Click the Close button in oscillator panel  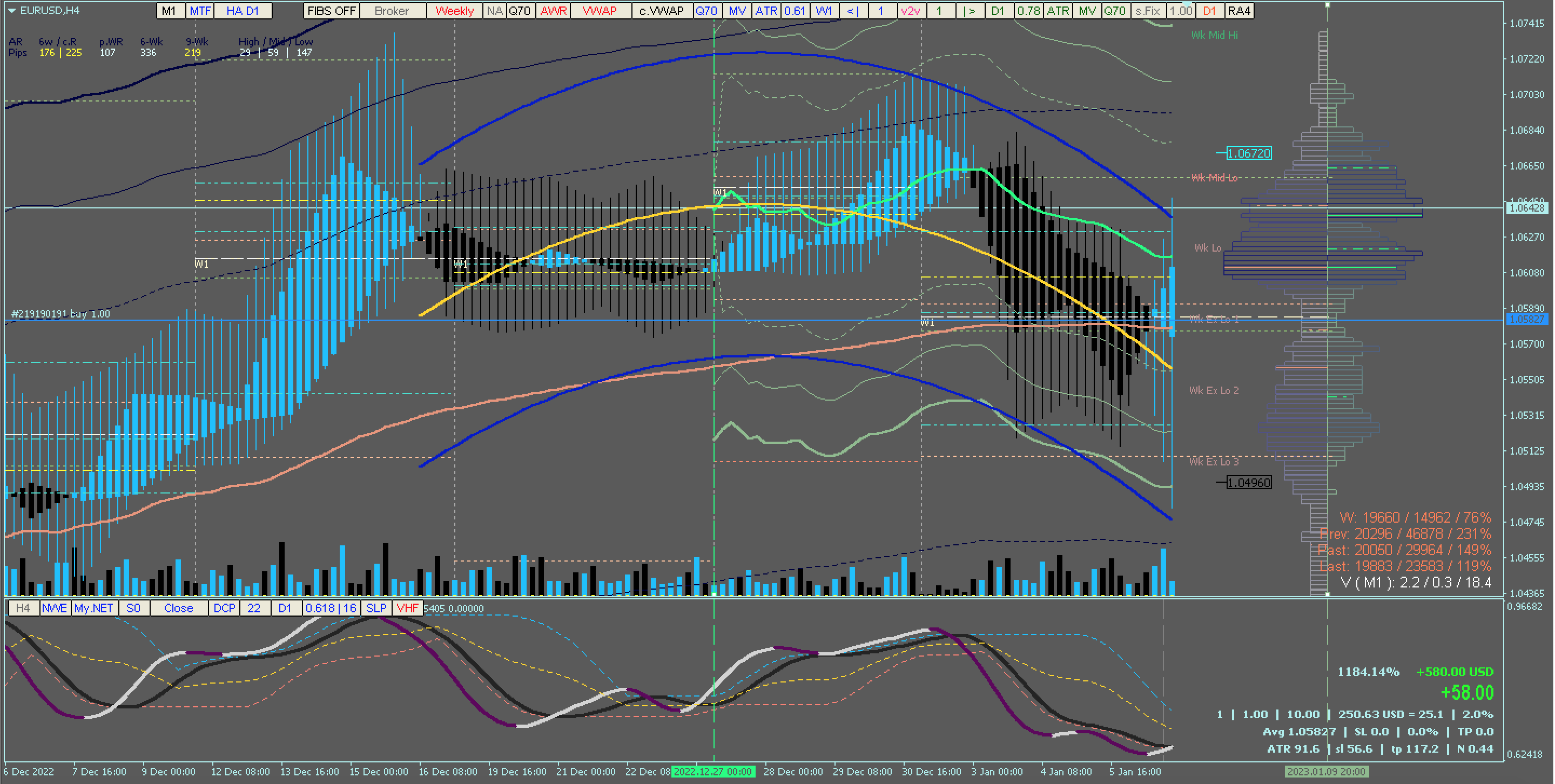(x=178, y=608)
